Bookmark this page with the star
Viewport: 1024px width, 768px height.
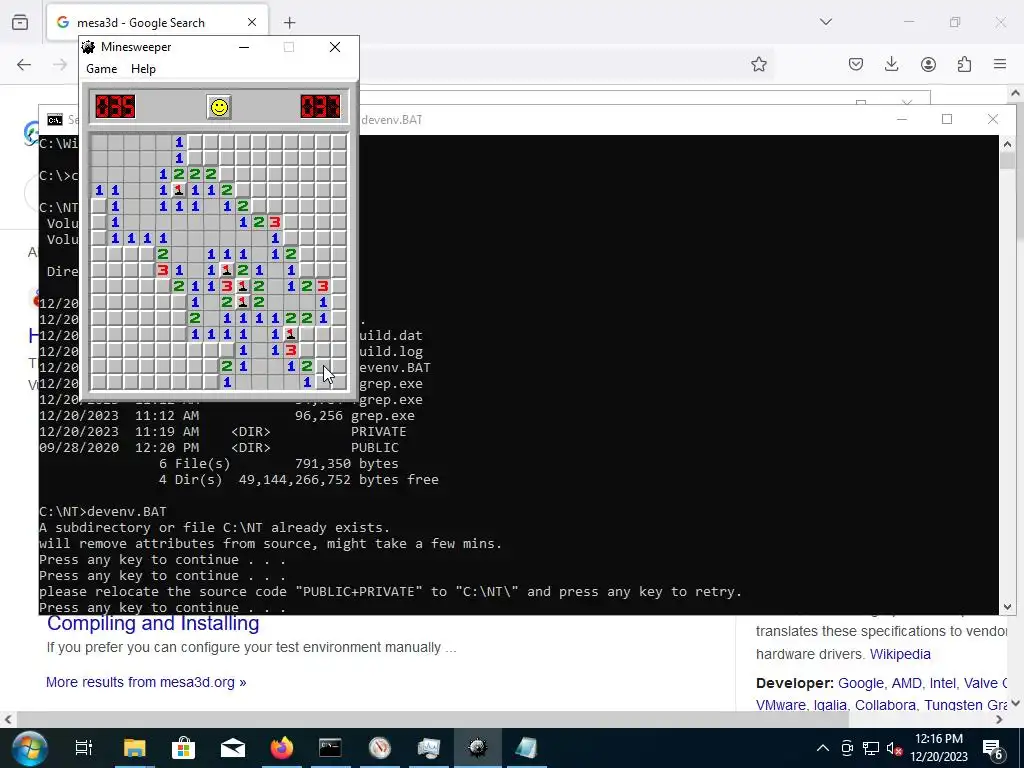[x=758, y=64]
